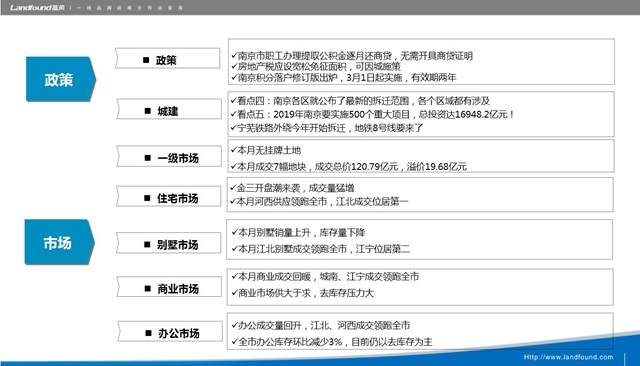Click the 看点五 2019年南京 500个重大项目 line
640x366 pixels.
[x=372, y=114]
